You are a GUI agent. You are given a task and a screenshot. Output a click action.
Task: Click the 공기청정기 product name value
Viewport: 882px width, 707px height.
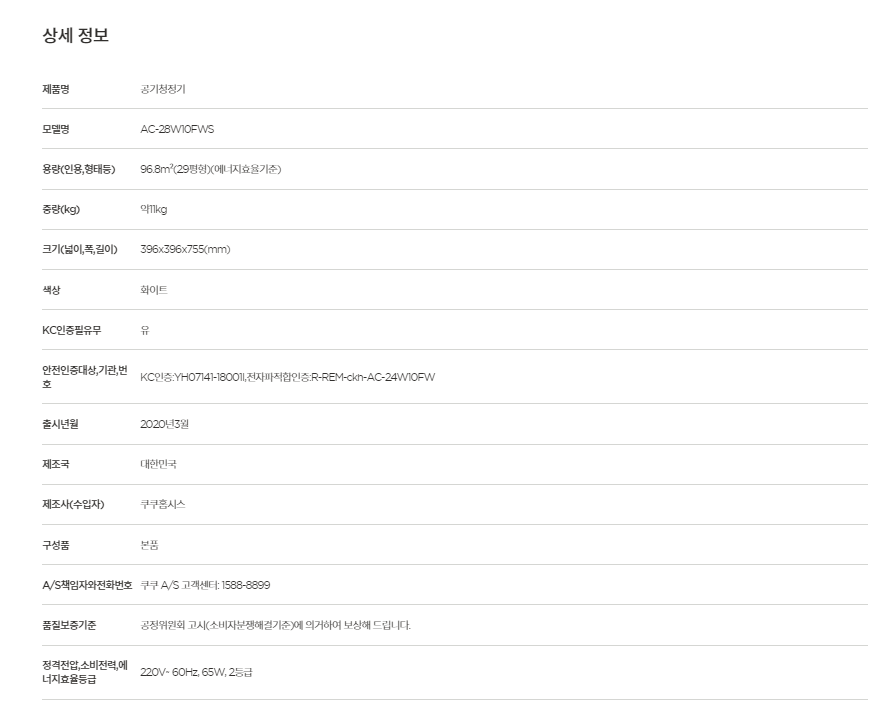point(163,89)
